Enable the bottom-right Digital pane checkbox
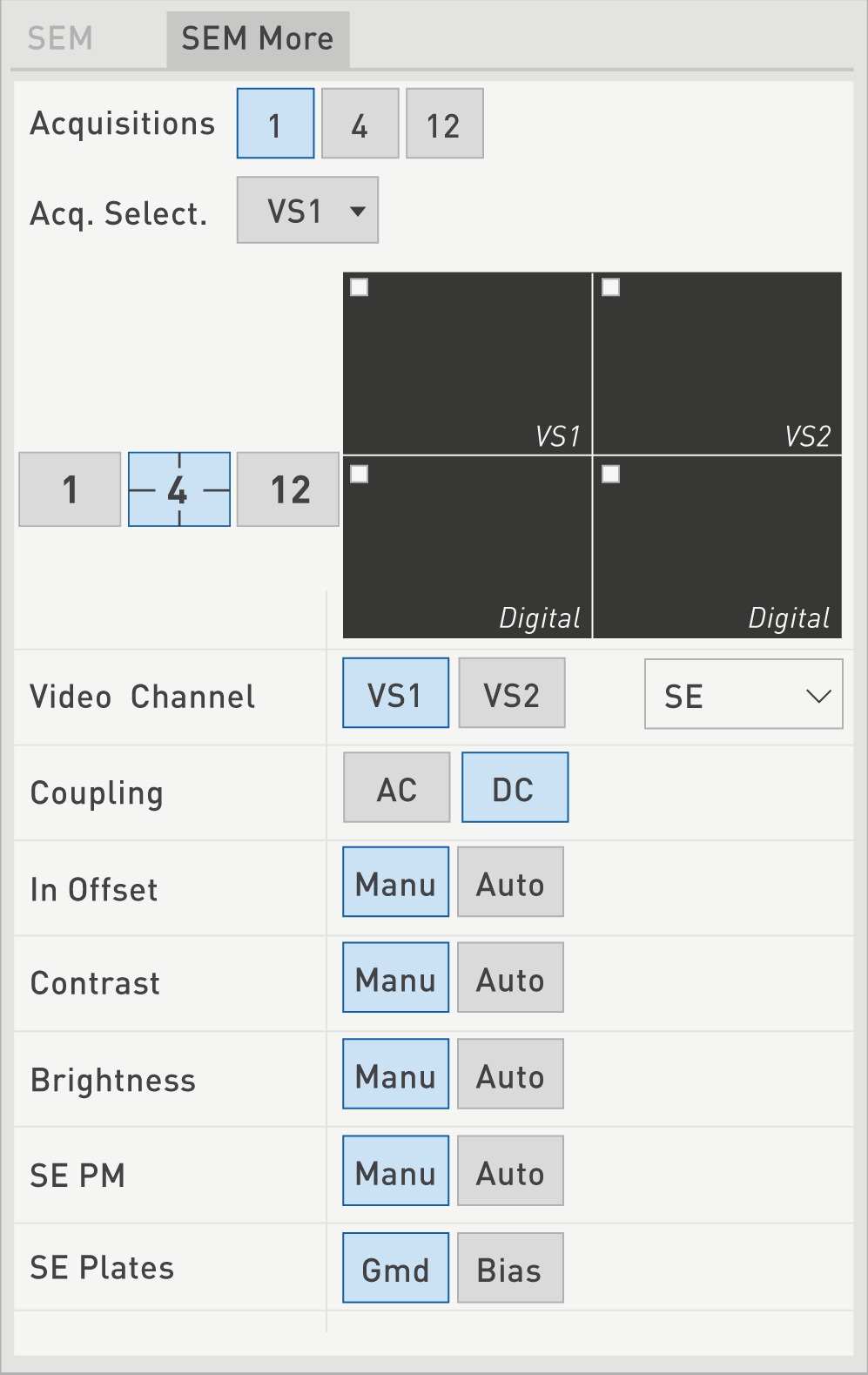The width and height of the screenshot is (868, 1375). pos(611,474)
